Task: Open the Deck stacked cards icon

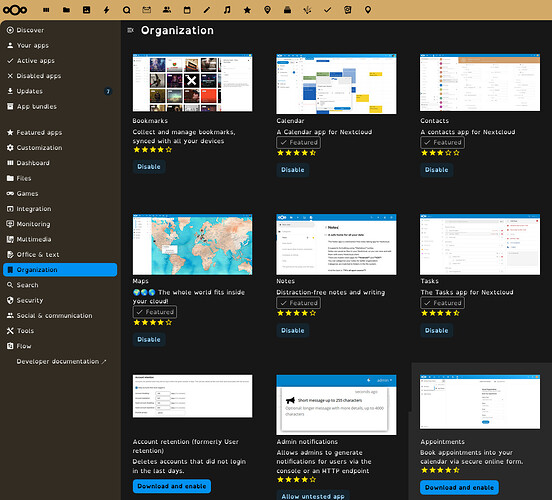Action: [287, 10]
